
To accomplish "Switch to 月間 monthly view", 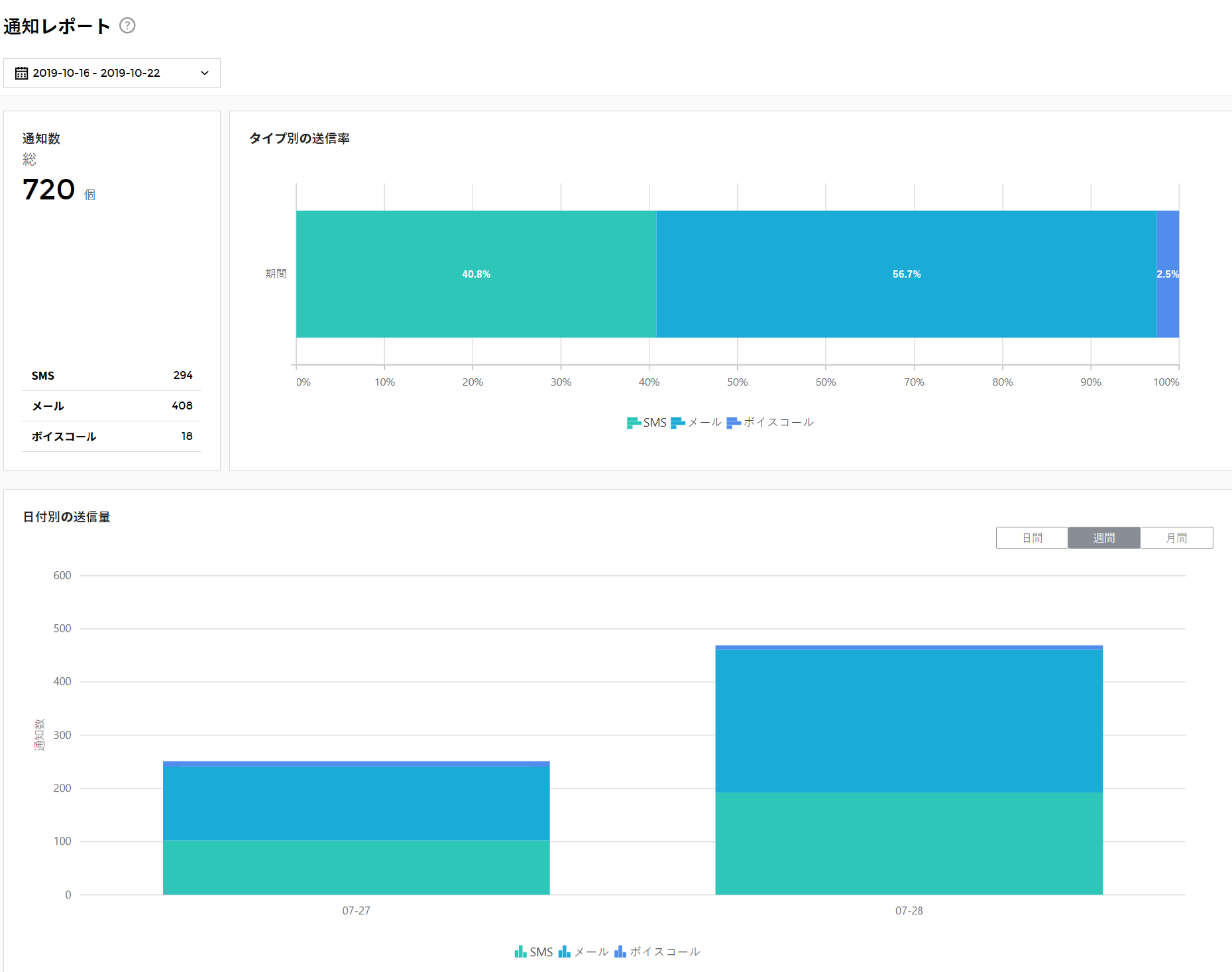I will click(x=1176, y=538).
